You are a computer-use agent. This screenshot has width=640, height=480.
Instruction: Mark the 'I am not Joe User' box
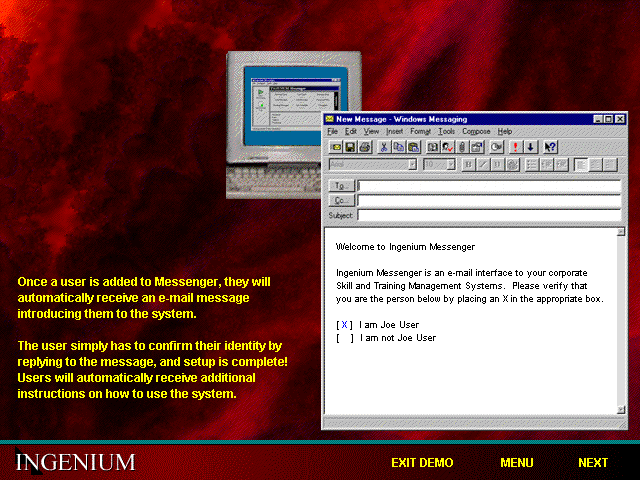(x=345, y=338)
